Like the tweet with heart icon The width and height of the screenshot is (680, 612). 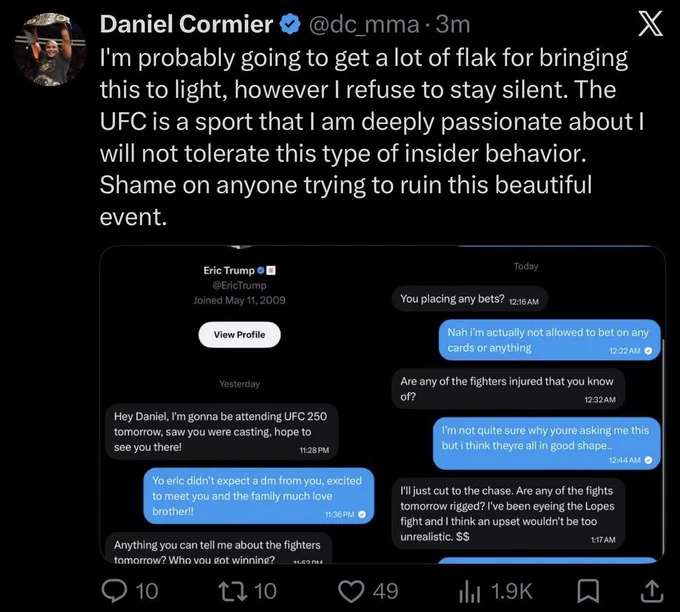[x=351, y=591]
